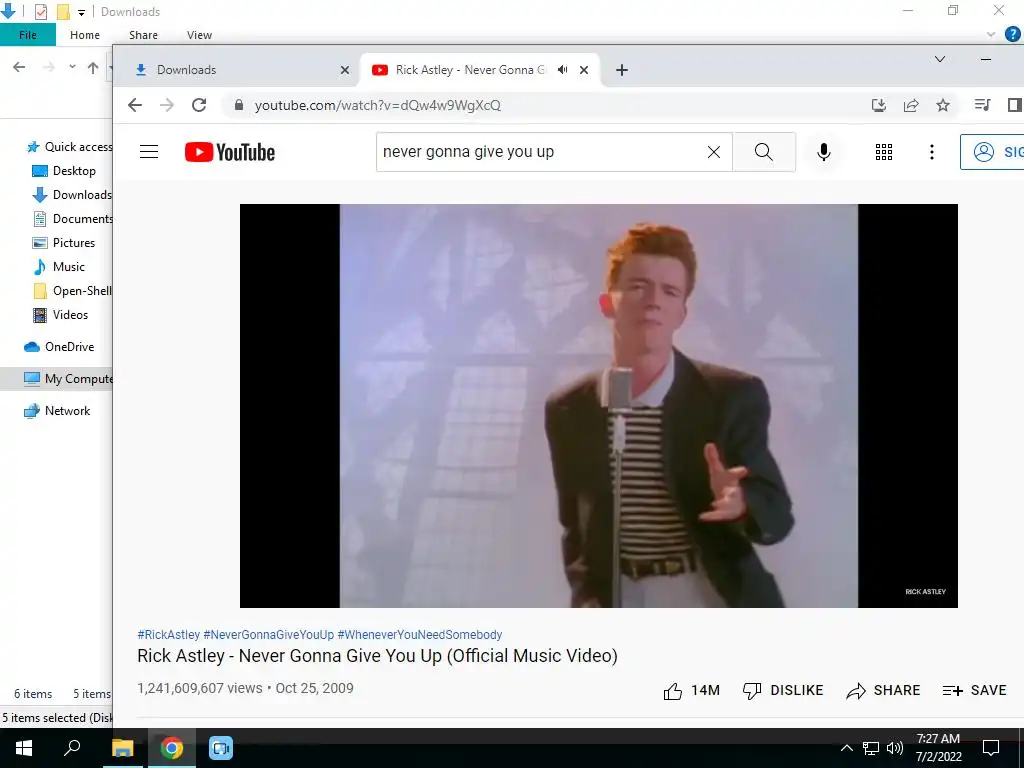Open the #RickAstley hashtag link

(168, 635)
